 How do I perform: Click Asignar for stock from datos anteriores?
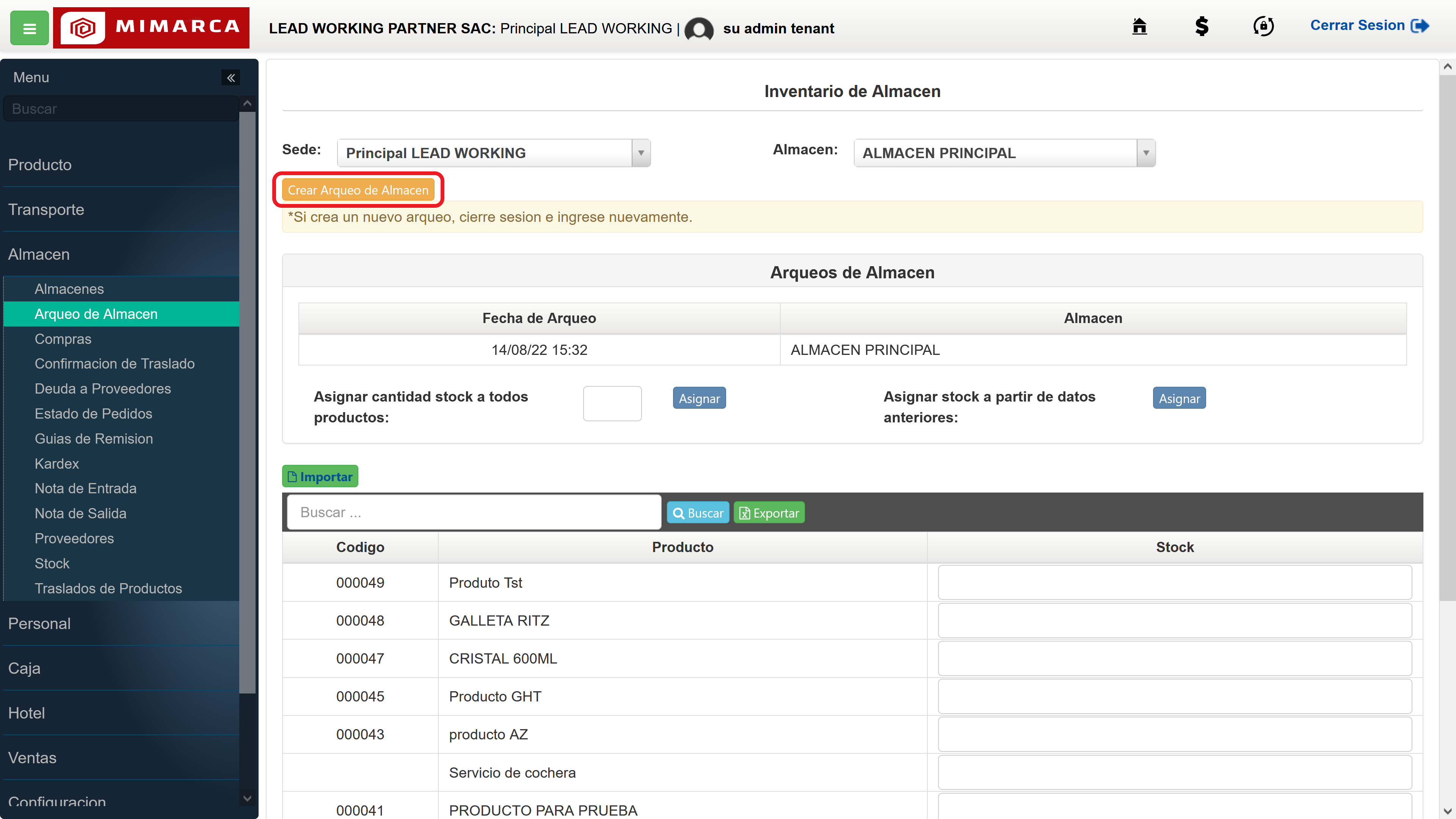click(1179, 398)
